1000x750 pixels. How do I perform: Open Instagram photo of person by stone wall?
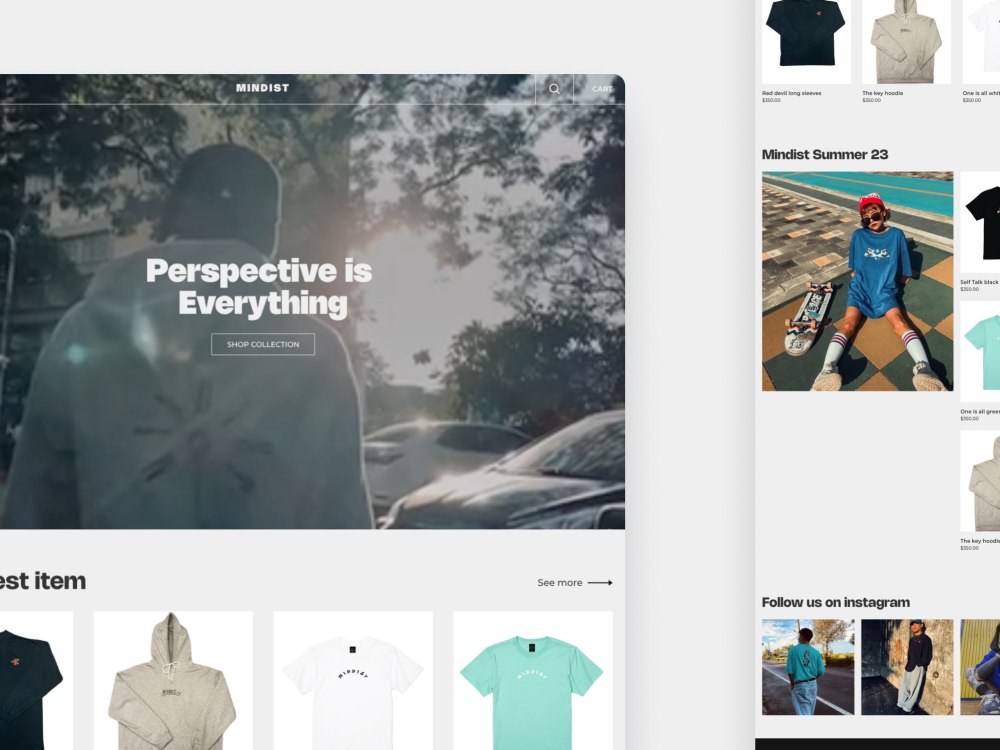tap(907, 667)
